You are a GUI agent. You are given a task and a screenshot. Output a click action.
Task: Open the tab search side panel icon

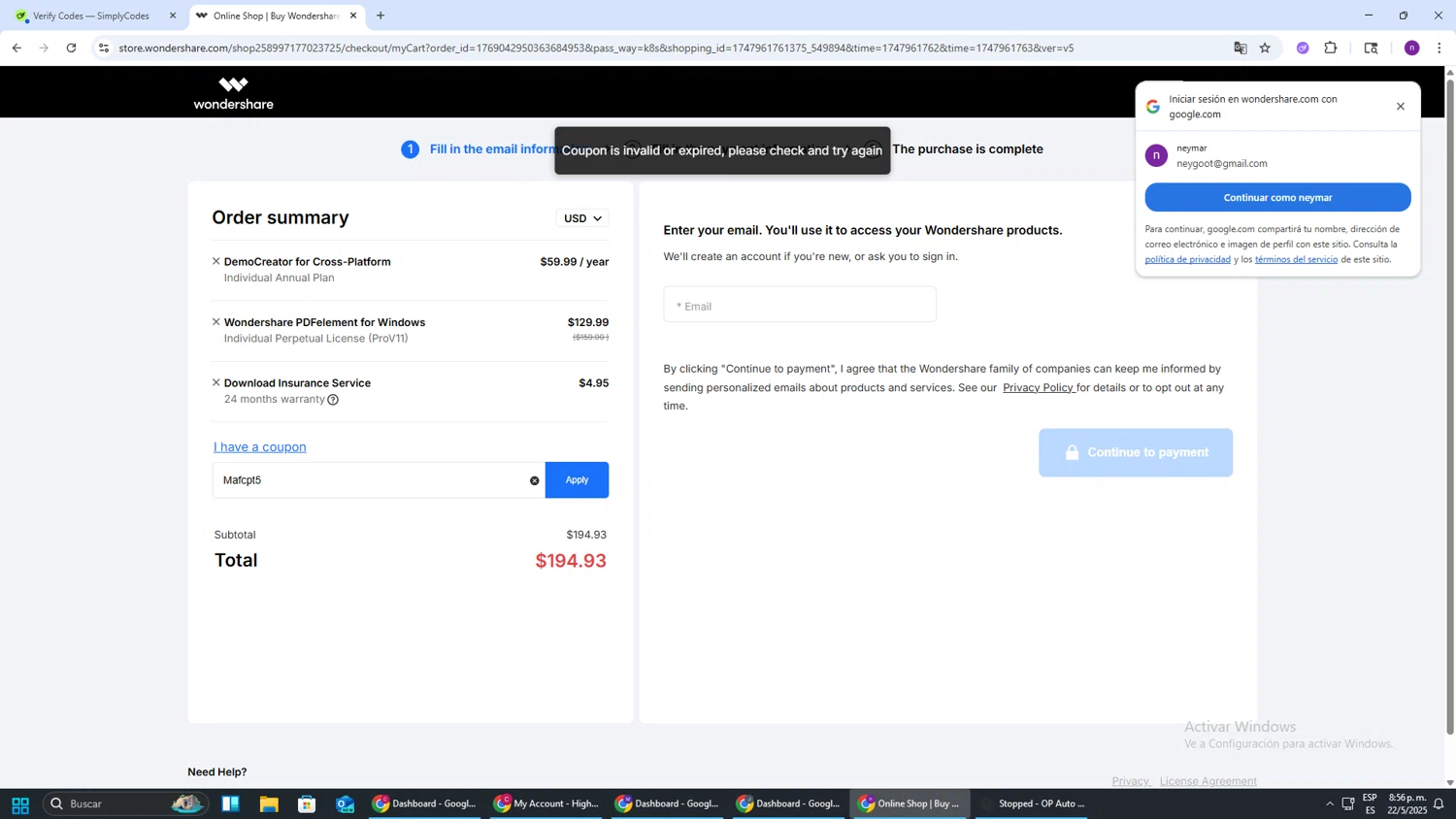1371,48
